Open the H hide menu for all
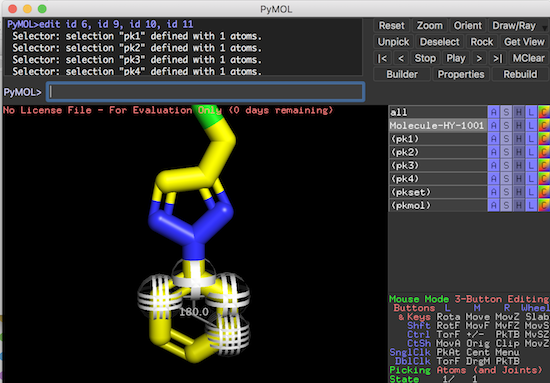 519,112
